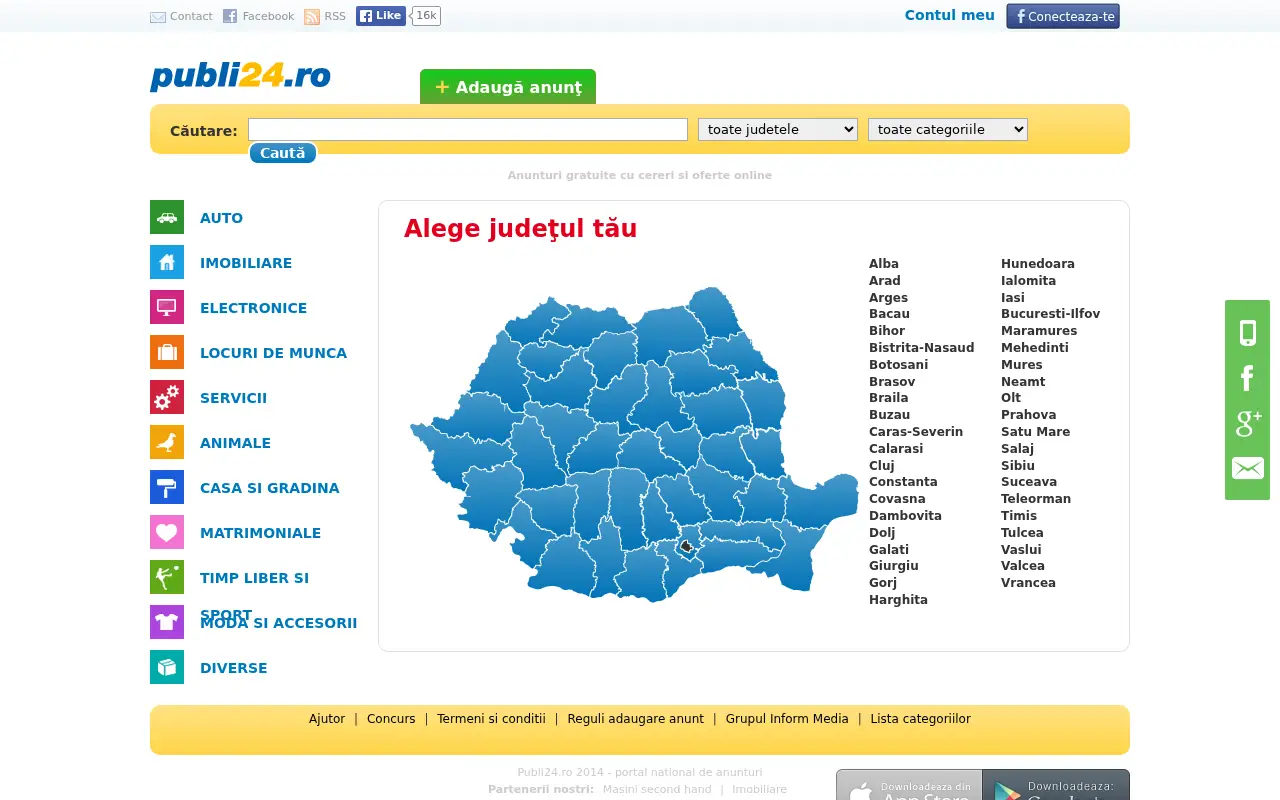Screen dimensions: 1280x800
Task: Click the RSS link in top bar
Action: pyautogui.click(x=325, y=16)
